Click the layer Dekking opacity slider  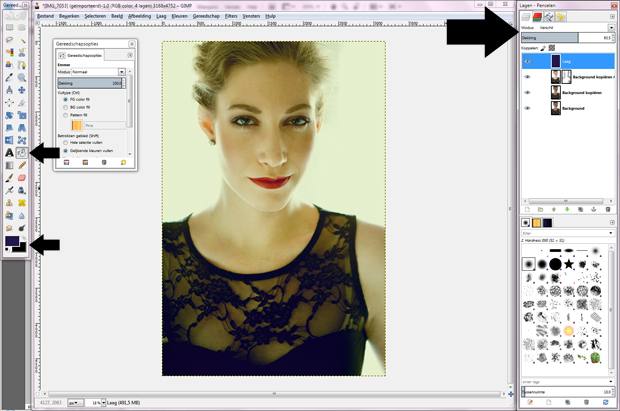click(567, 38)
